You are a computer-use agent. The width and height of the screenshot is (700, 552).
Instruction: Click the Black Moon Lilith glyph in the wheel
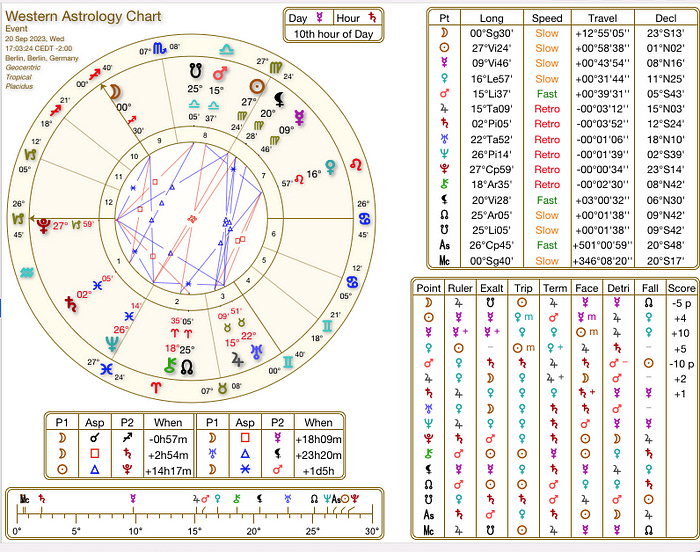(x=279, y=99)
